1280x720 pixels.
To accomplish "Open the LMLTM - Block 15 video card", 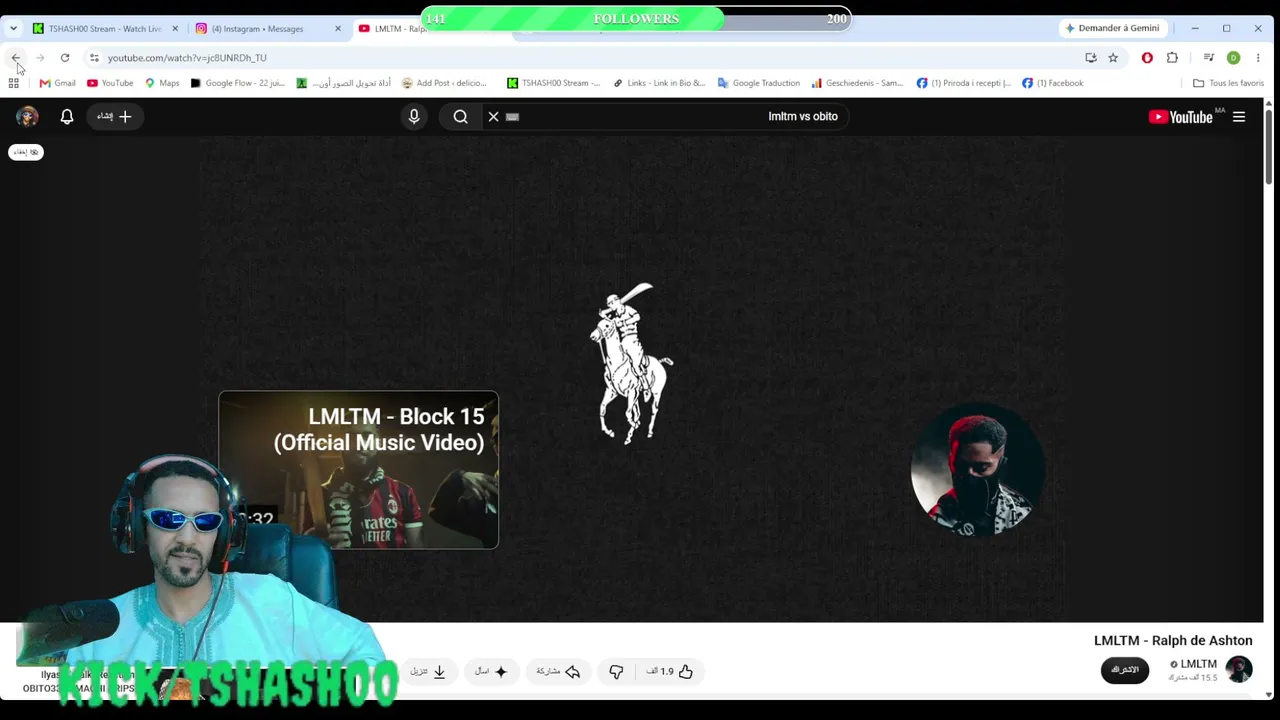I will [x=358, y=470].
